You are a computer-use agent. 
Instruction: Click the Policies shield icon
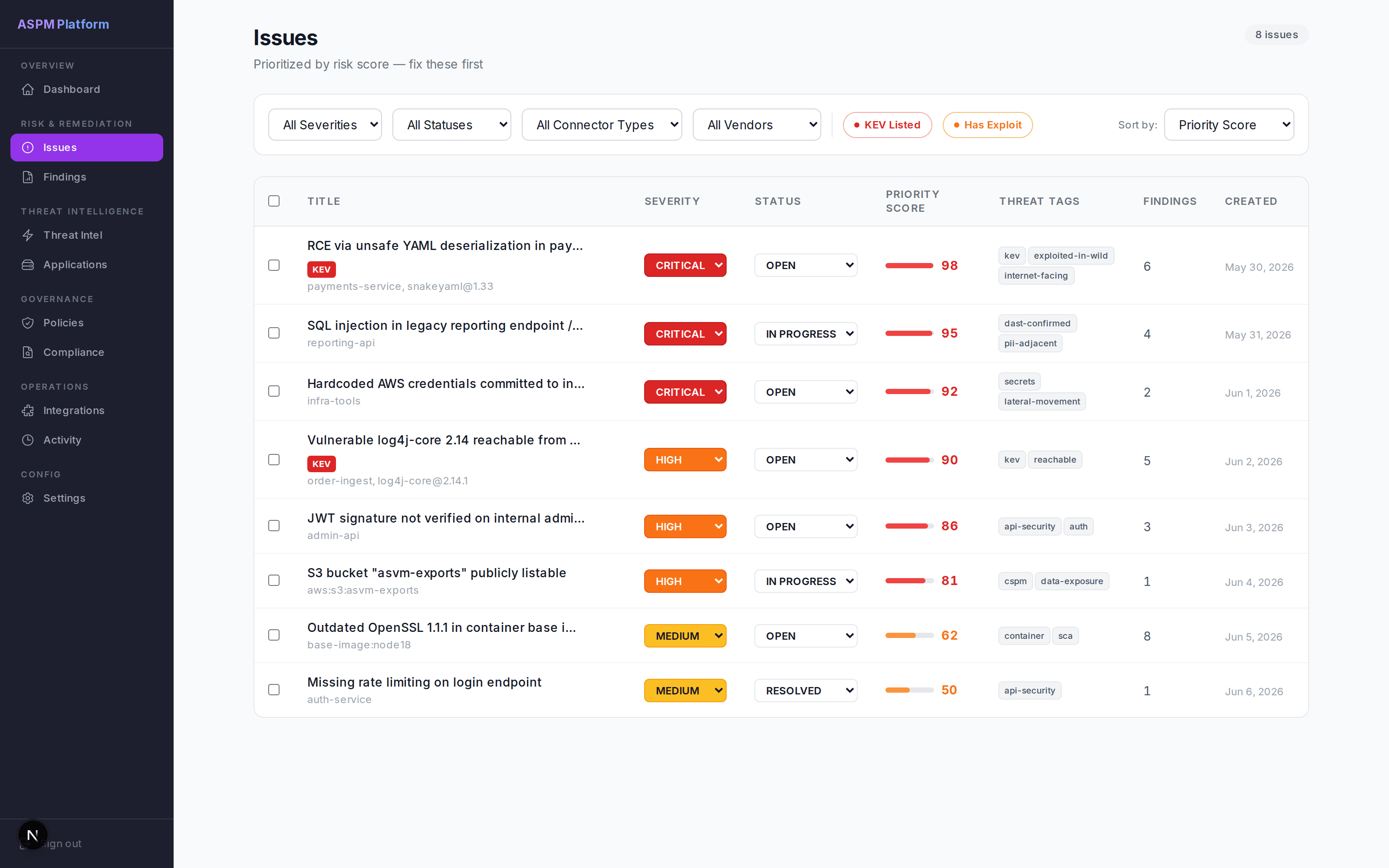[27, 322]
